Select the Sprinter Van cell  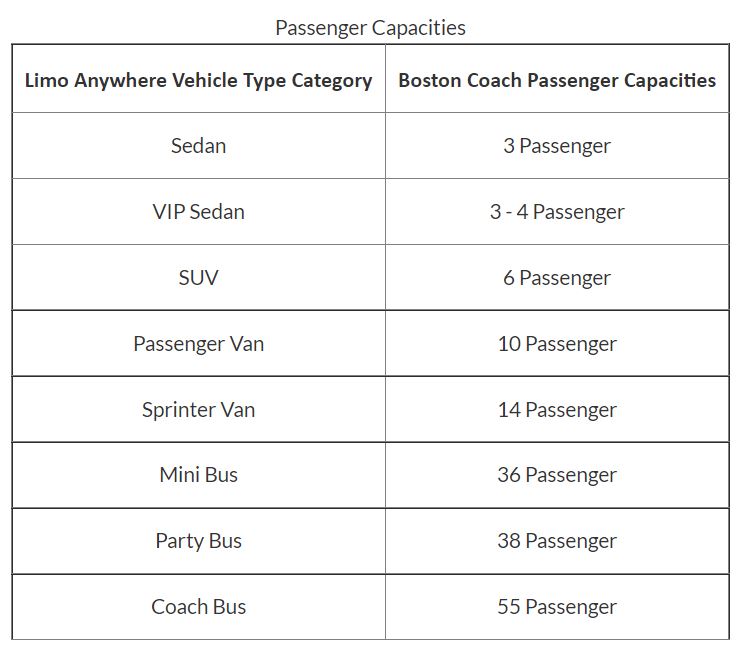pos(198,410)
